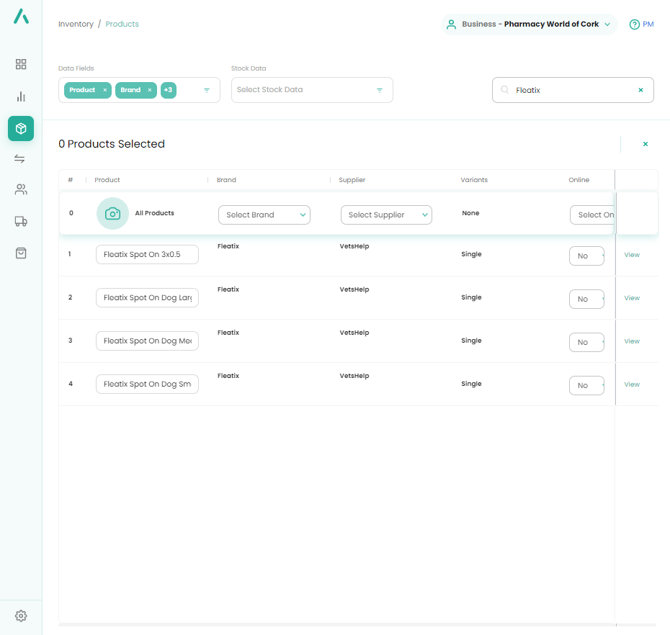This screenshot has height=635, width=670.
Task: Open the Online dropdown for row 1
Action: pyautogui.click(x=586, y=256)
